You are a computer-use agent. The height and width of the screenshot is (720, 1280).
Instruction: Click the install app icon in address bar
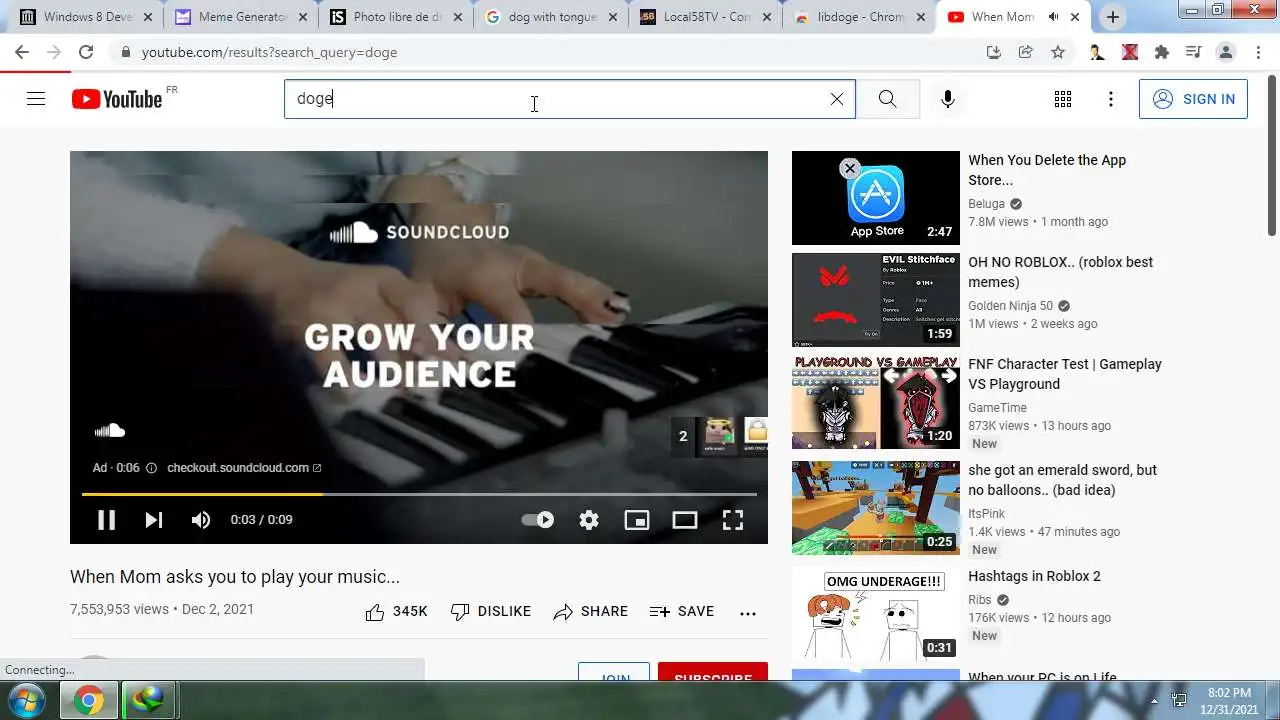(x=993, y=52)
